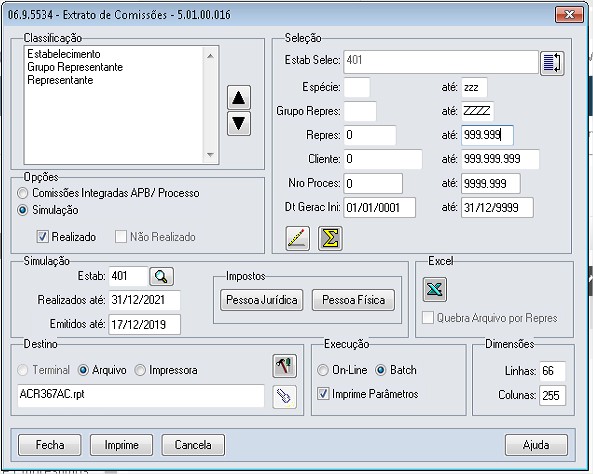Click the Estab Selec field showing 401
The width and height of the screenshot is (593, 474).
[x=441, y=62]
